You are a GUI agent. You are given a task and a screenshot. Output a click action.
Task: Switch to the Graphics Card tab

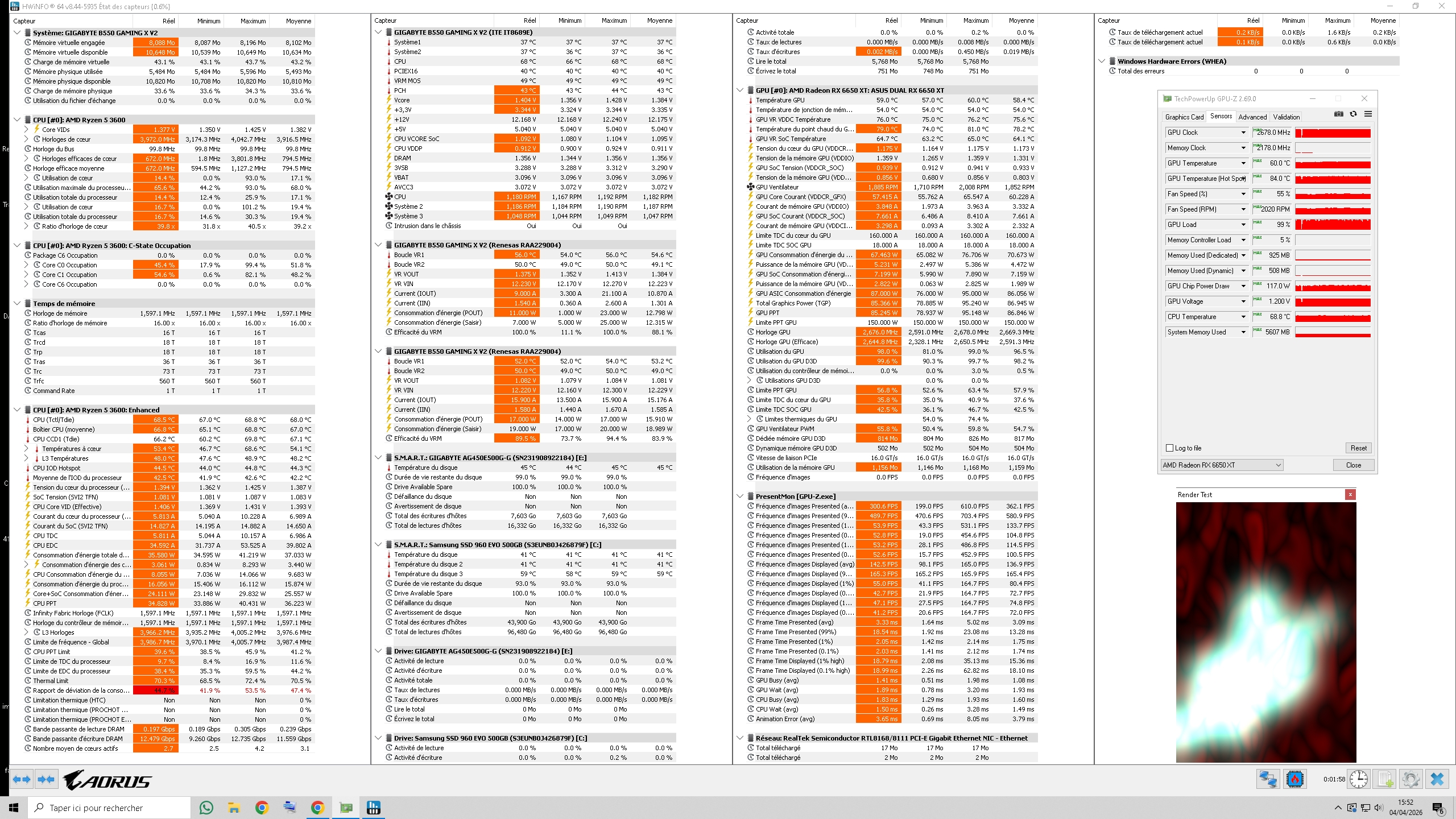[x=1184, y=117]
